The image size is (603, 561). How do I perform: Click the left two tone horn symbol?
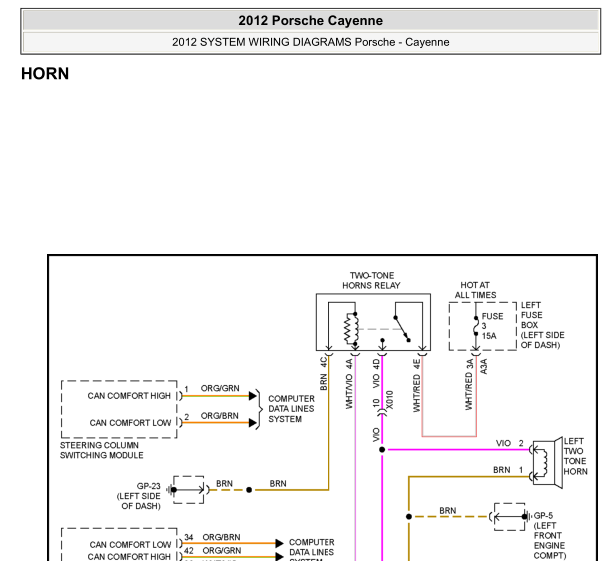click(x=548, y=463)
